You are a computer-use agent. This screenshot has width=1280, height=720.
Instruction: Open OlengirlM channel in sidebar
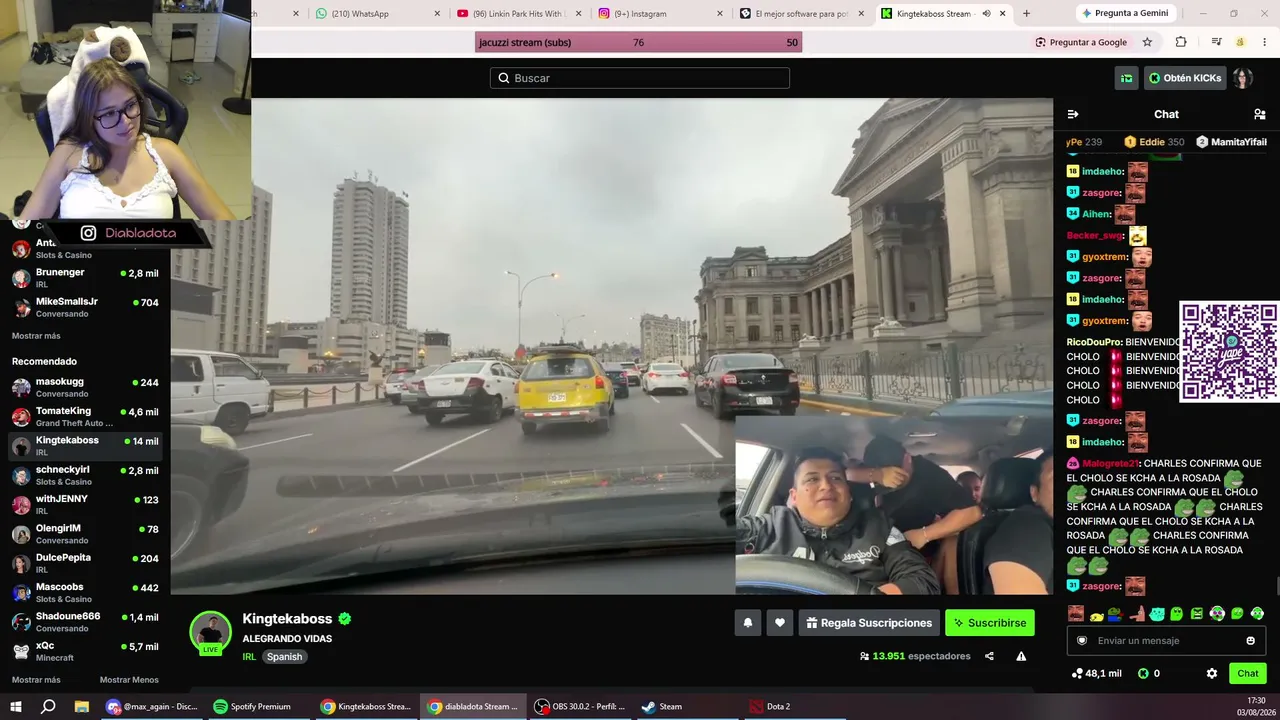pos(85,534)
